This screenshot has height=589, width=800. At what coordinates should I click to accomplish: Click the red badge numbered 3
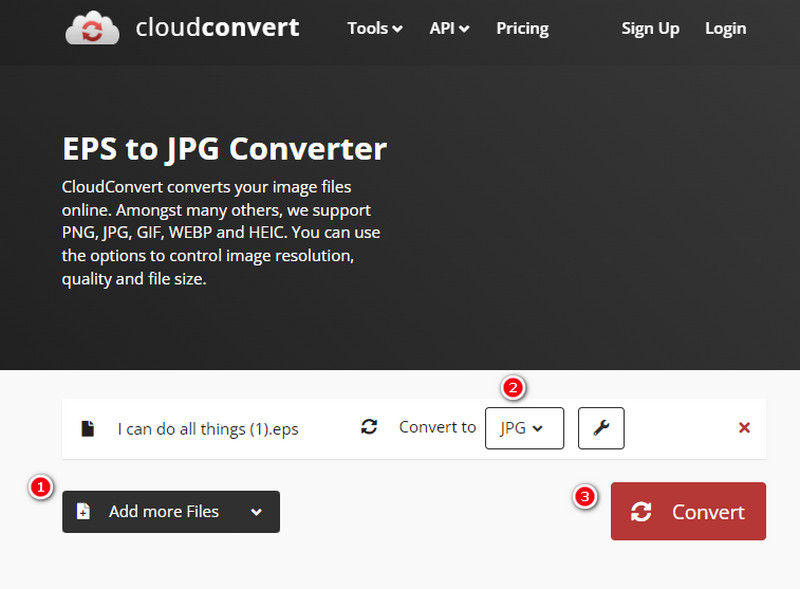(x=584, y=497)
